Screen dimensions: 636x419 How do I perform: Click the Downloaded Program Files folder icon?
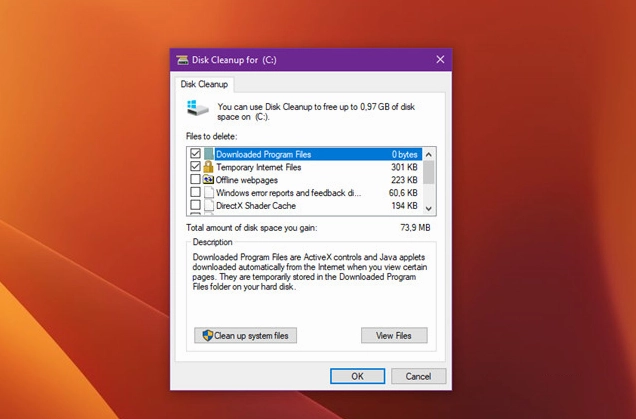[208, 154]
